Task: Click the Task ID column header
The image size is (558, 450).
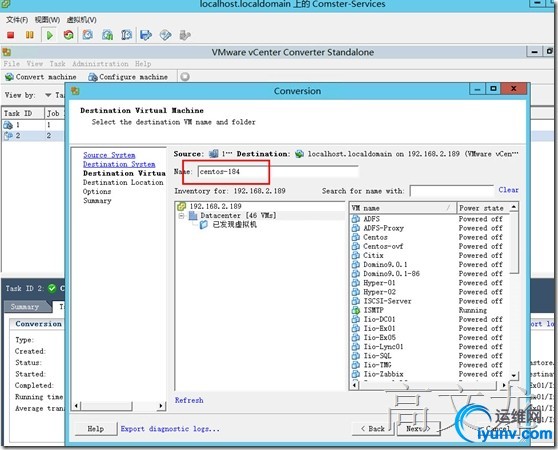Action: 22,113
